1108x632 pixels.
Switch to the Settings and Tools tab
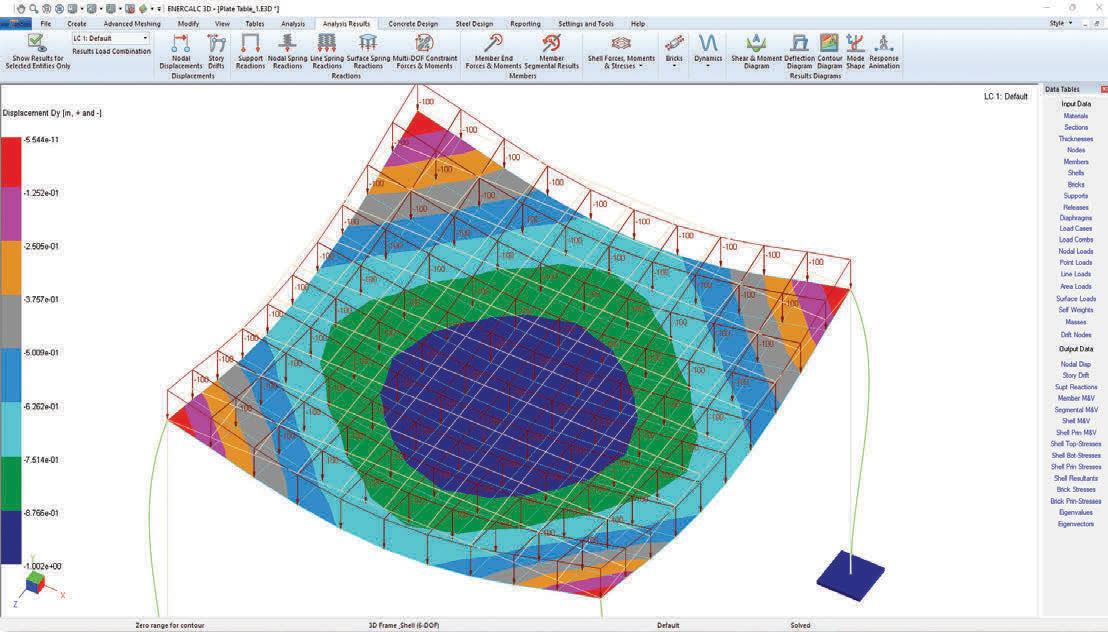click(x=586, y=24)
